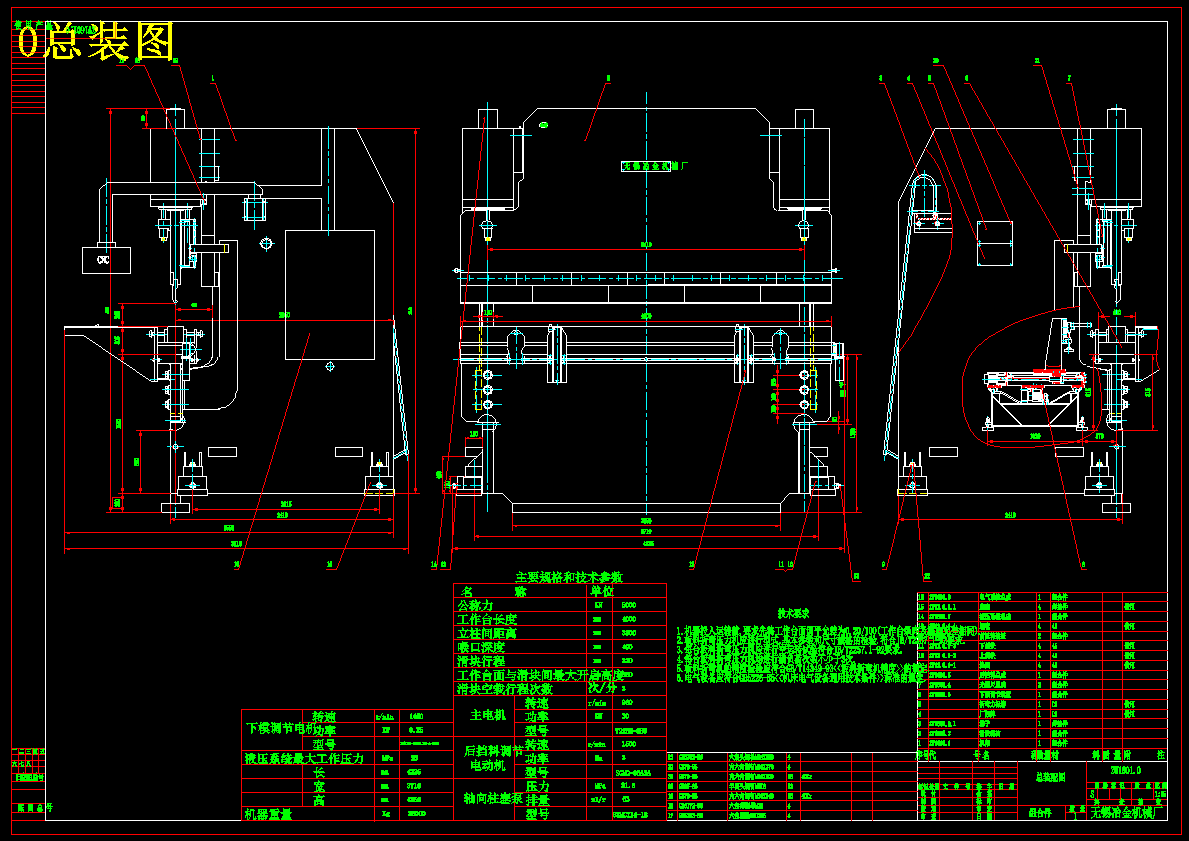Click the 1500 speed value for 后挡料调节电动机
The image size is (1189, 841).
point(629,745)
